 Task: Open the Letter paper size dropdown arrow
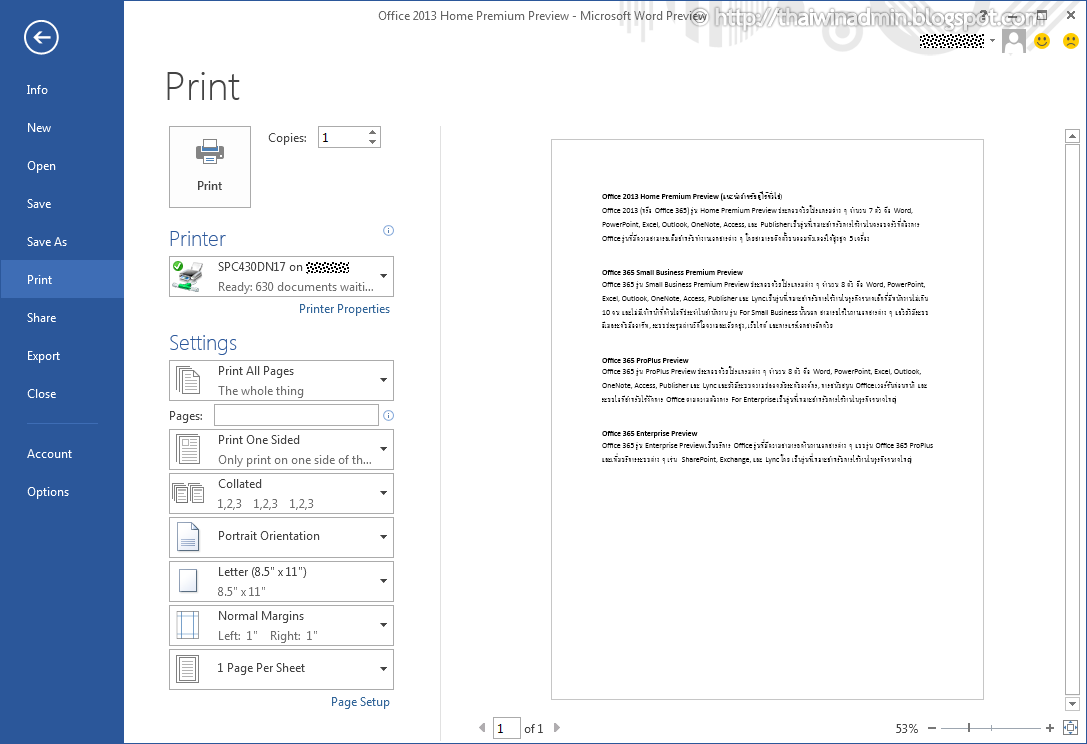[x=383, y=580]
